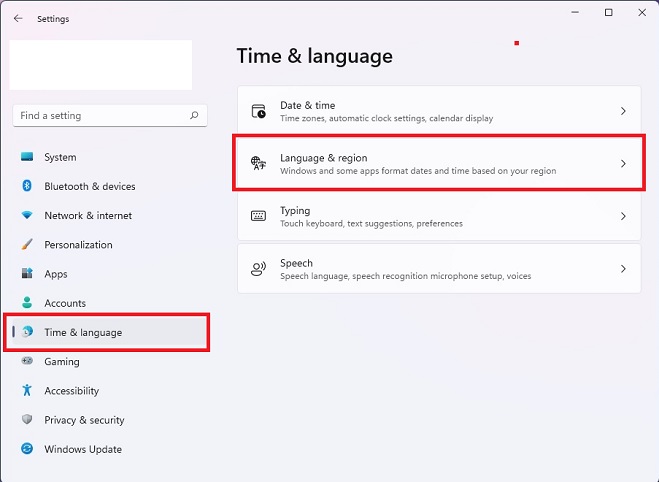Viewport: 659px width, 482px height.
Task: Click the Time & language globe icon
Action: (x=27, y=332)
